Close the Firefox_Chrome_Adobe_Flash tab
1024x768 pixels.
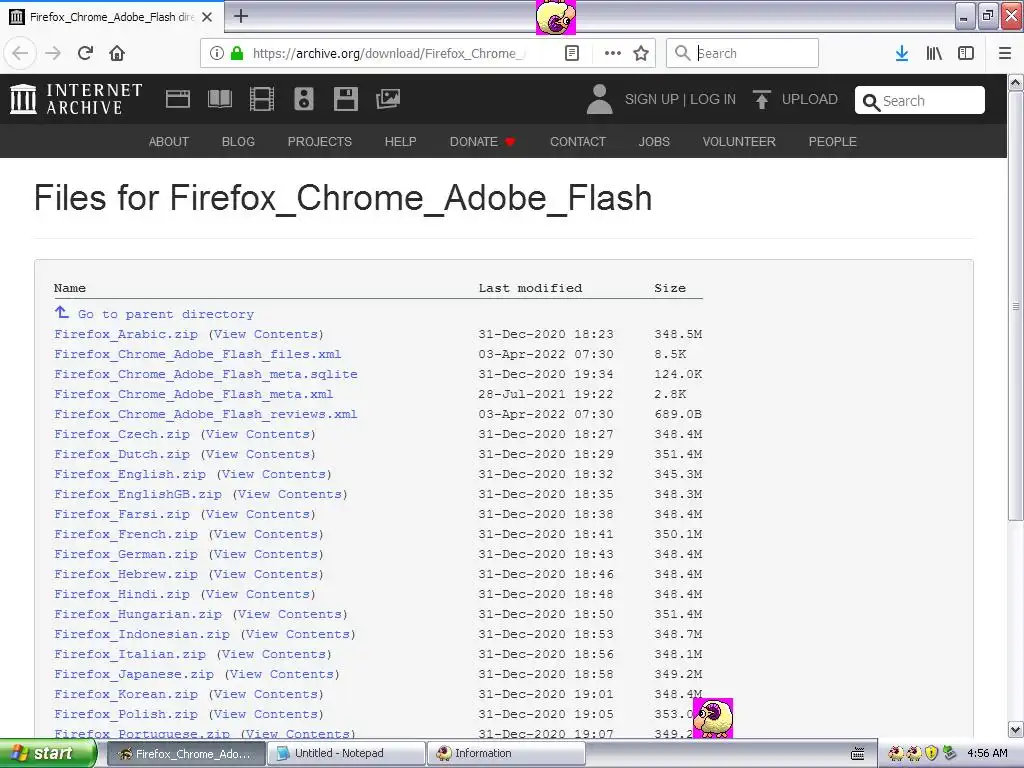click(x=207, y=17)
